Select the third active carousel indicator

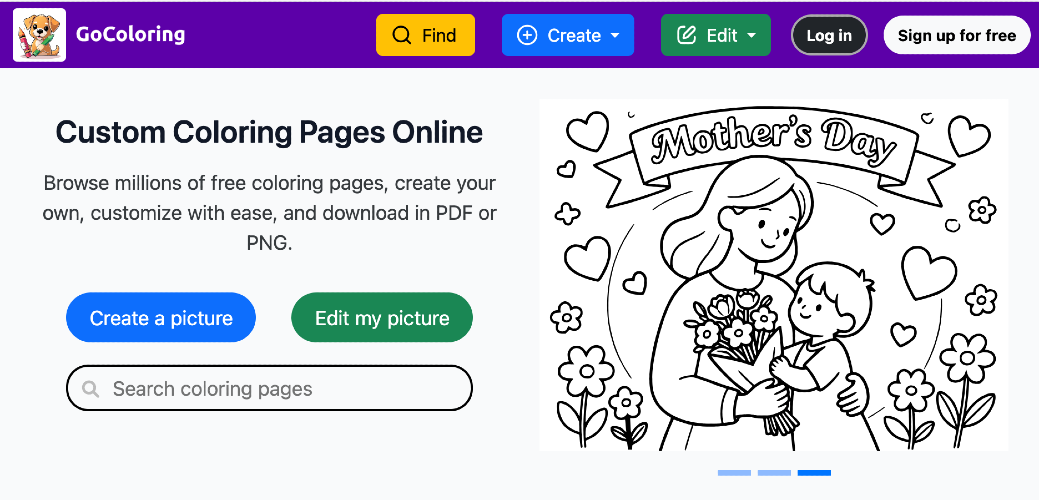814,473
